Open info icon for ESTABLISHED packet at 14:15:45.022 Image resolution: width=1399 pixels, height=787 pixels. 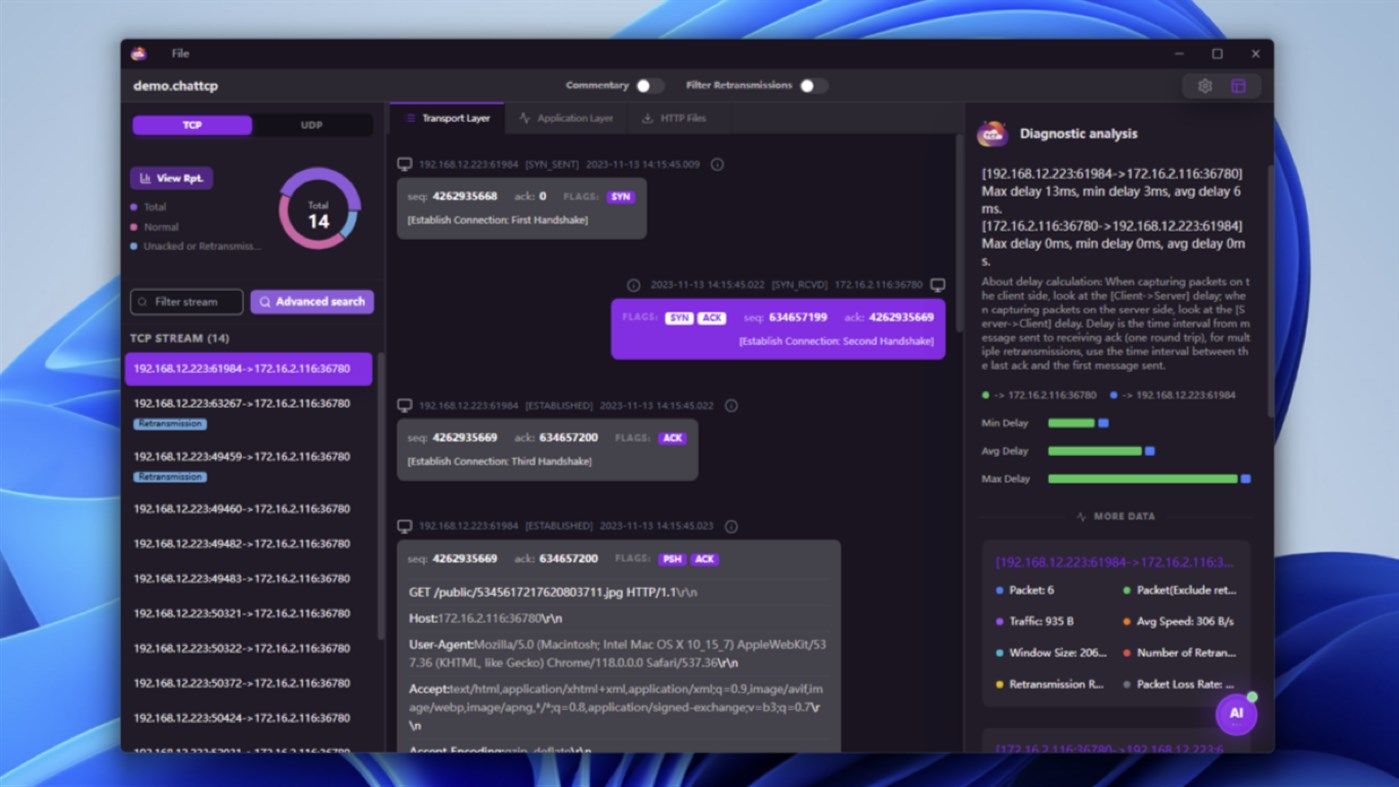[731, 406]
